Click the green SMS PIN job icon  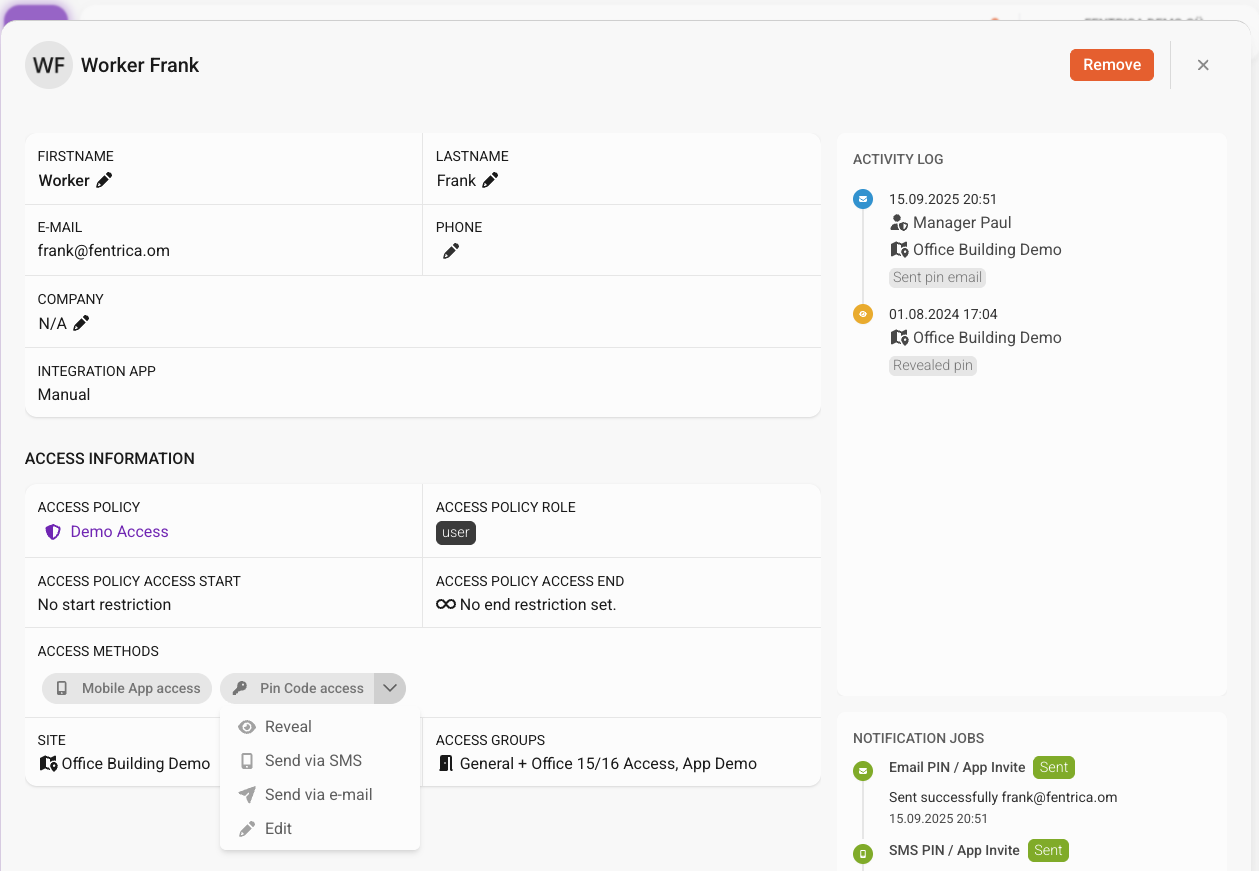click(x=862, y=854)
